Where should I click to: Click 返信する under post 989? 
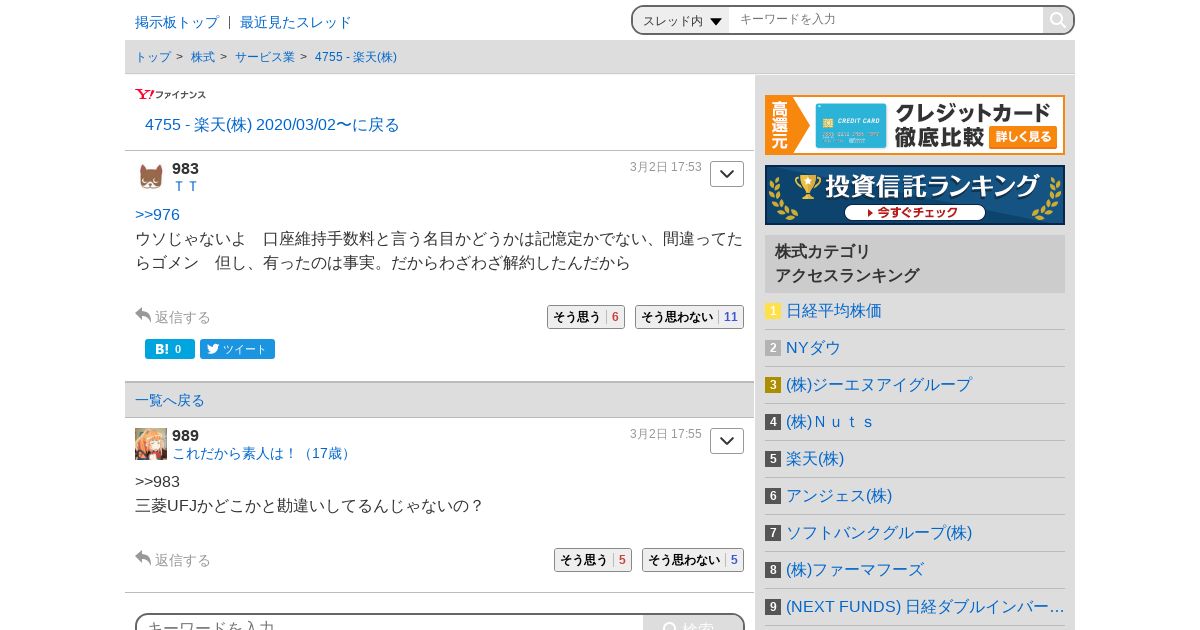[173, 560]
